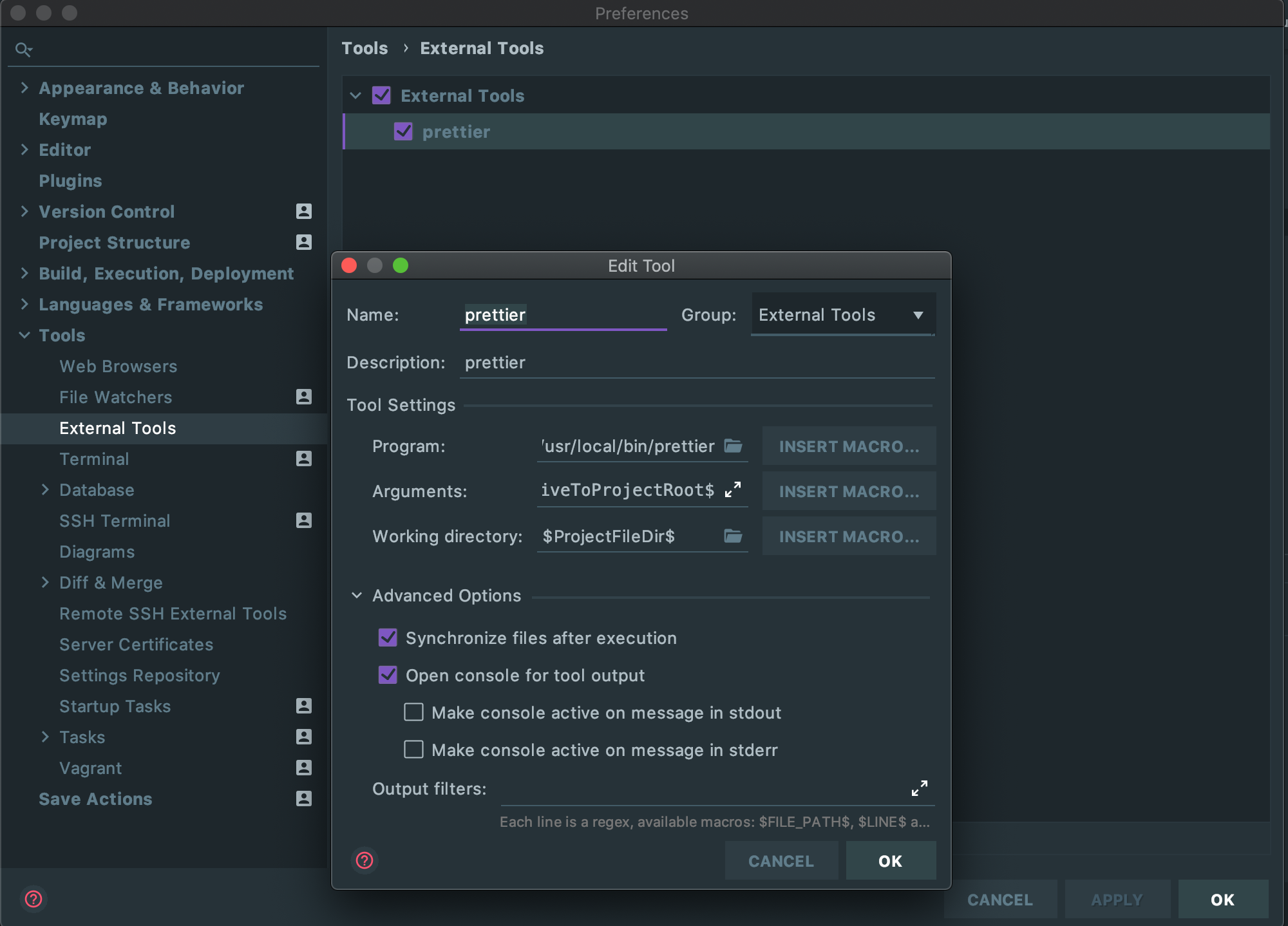This screenshot has height=926, width=1288.
Task: Click OK in Preferences window
Action: 1223,900
